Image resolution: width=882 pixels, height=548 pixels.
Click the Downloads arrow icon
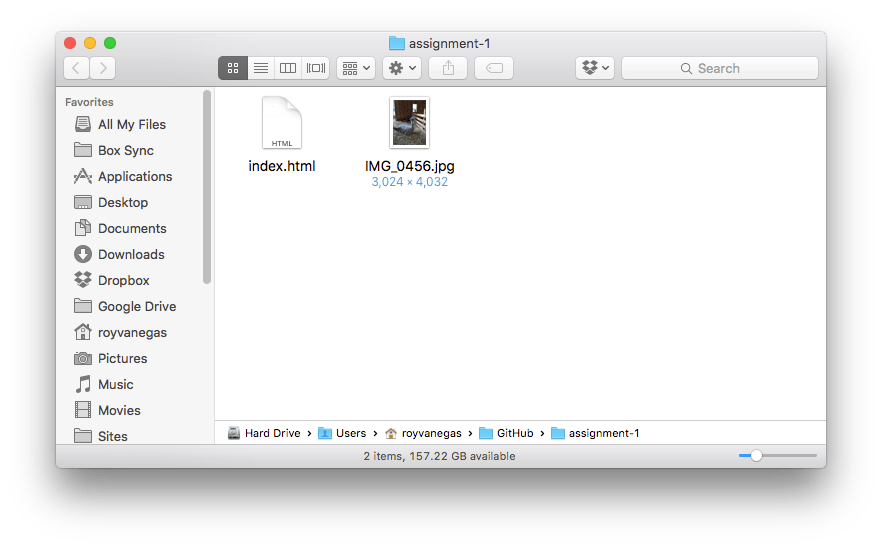83,254
